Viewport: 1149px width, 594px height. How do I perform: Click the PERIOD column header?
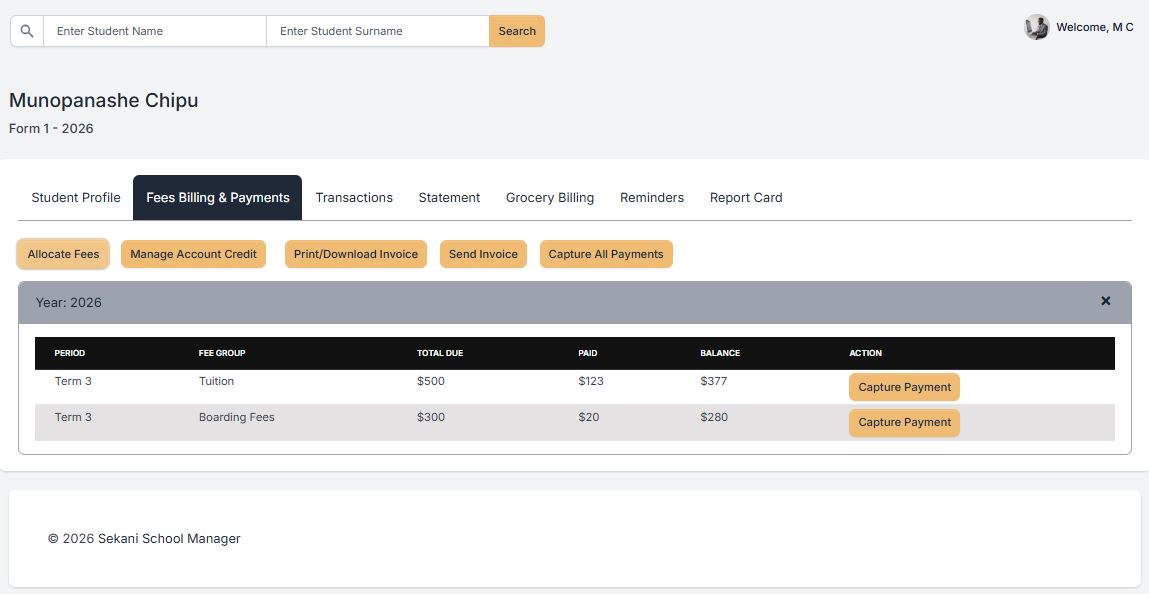(70, 353)
